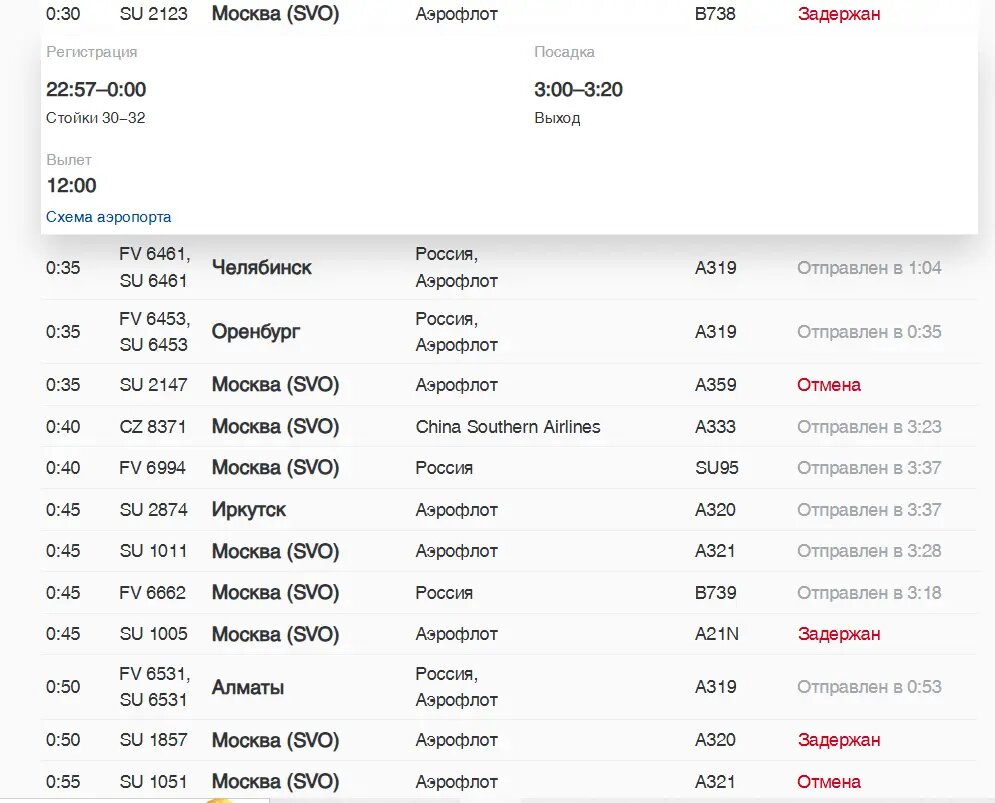The image size is (995, 803).
Task: Open the Схема аэропорта link
Action: (109, 217)
